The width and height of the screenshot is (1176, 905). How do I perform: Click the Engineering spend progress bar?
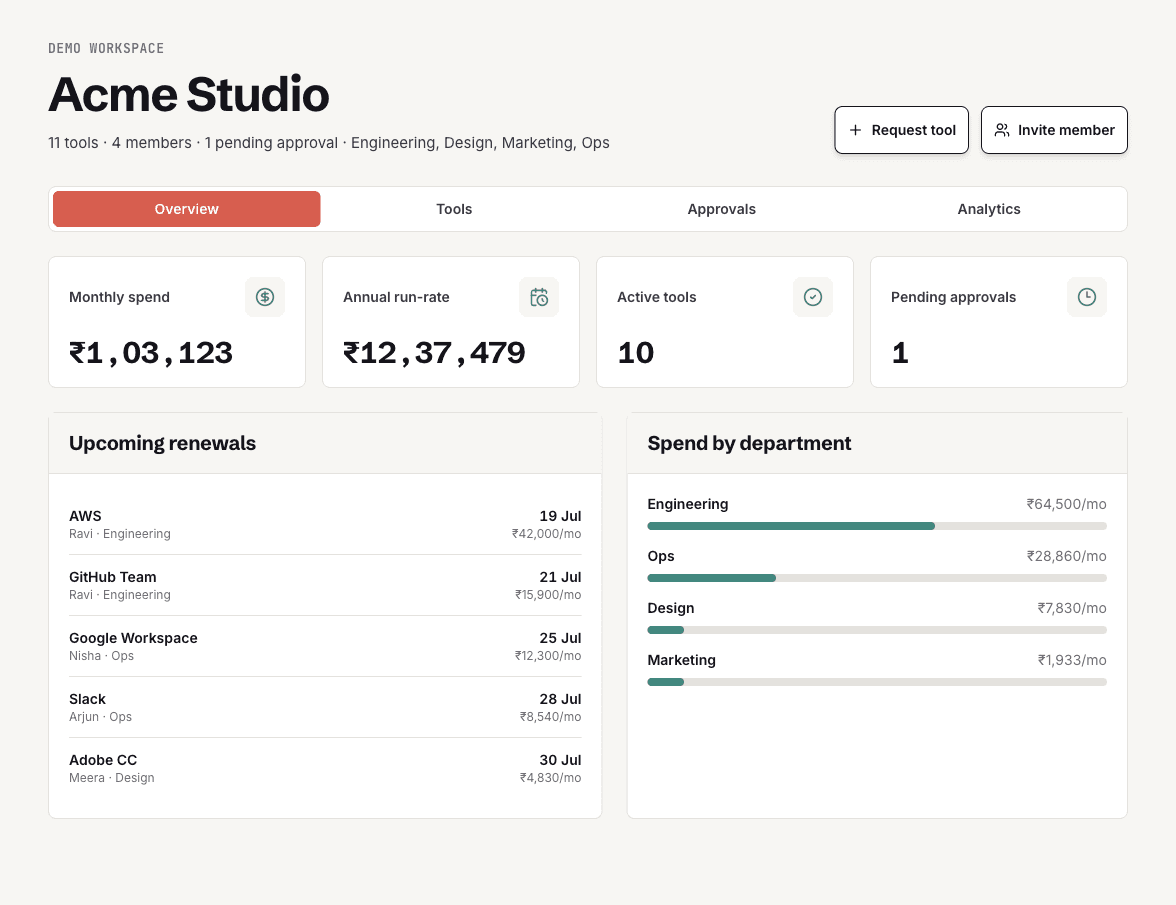(877, 526)
